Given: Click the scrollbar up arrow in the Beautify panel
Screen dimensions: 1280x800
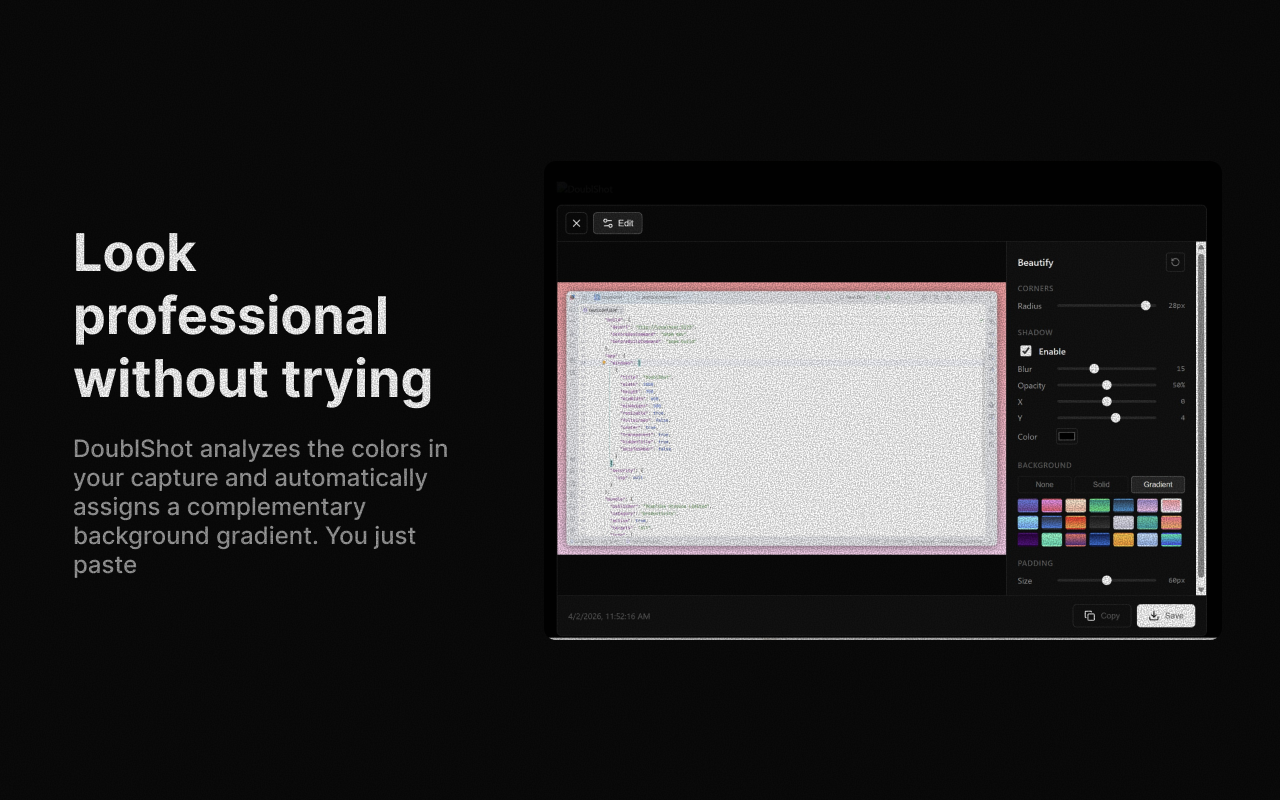Looking at the screenshot, I should tap(1201, 246).
